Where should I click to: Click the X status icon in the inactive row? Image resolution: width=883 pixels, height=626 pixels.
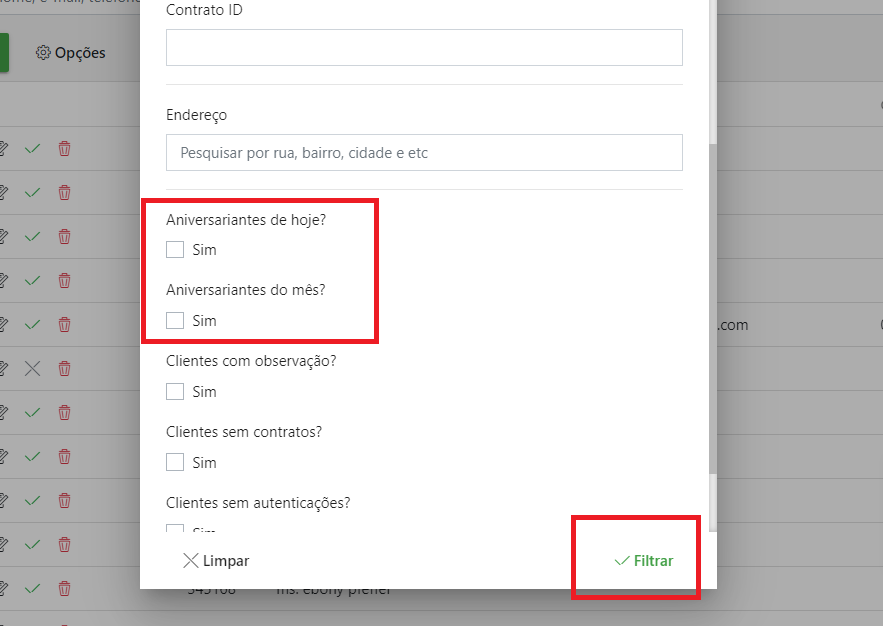click(33, 369)
